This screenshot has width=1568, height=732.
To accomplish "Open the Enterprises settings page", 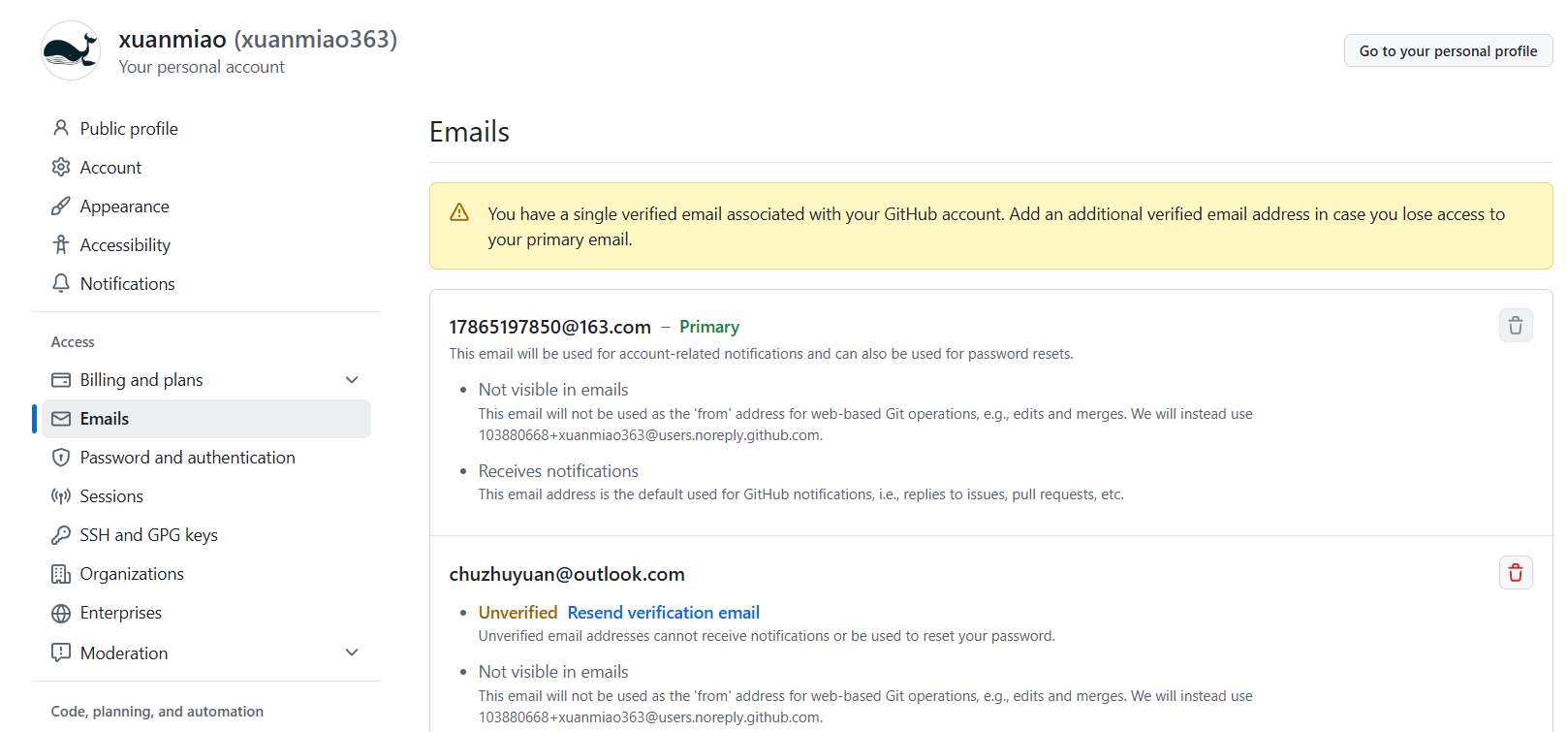I will pyautogui.click(x=121, y=613).
